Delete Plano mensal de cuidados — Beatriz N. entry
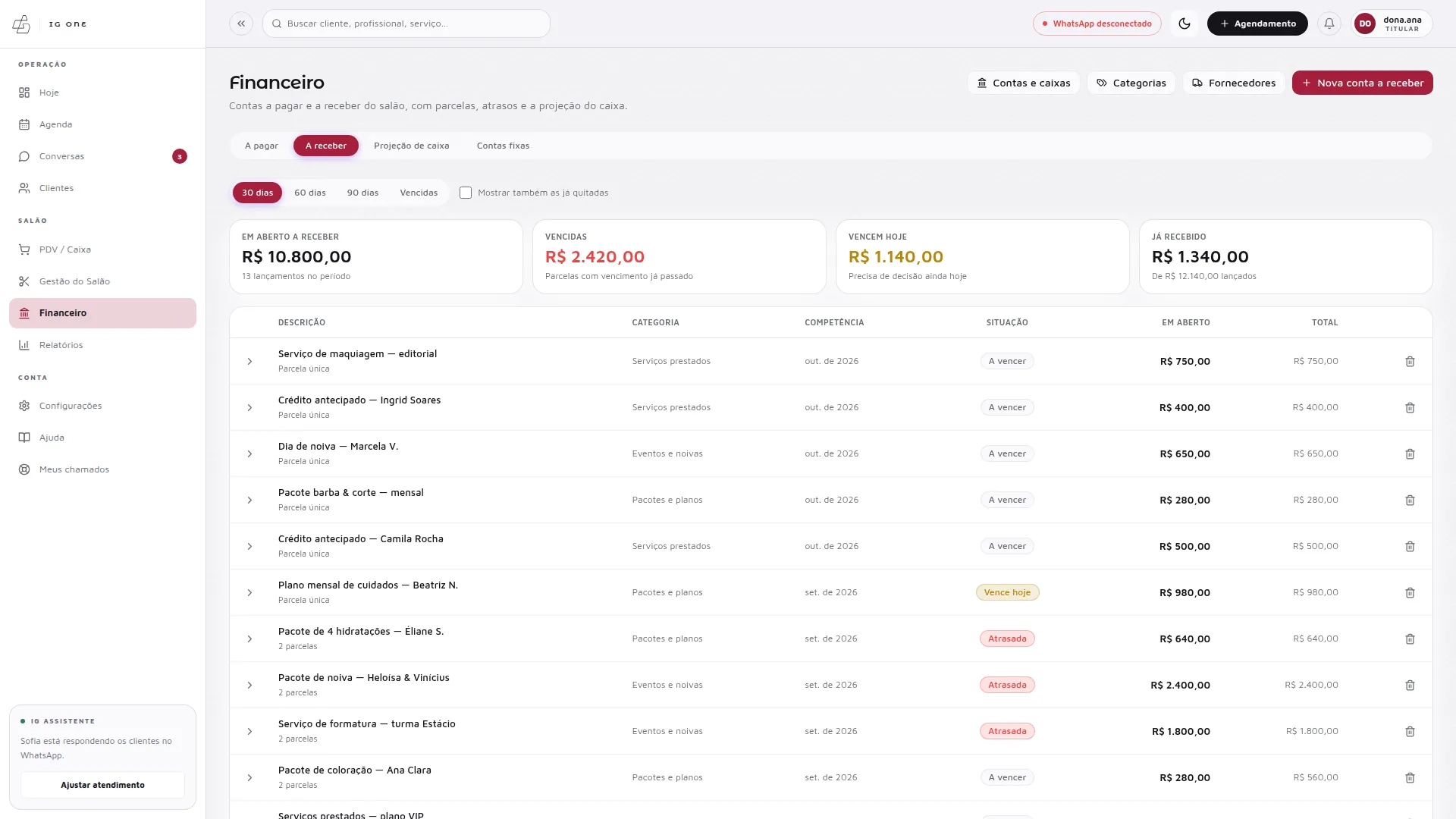The image size is (1456, 819). click(x=1410, y=593)
